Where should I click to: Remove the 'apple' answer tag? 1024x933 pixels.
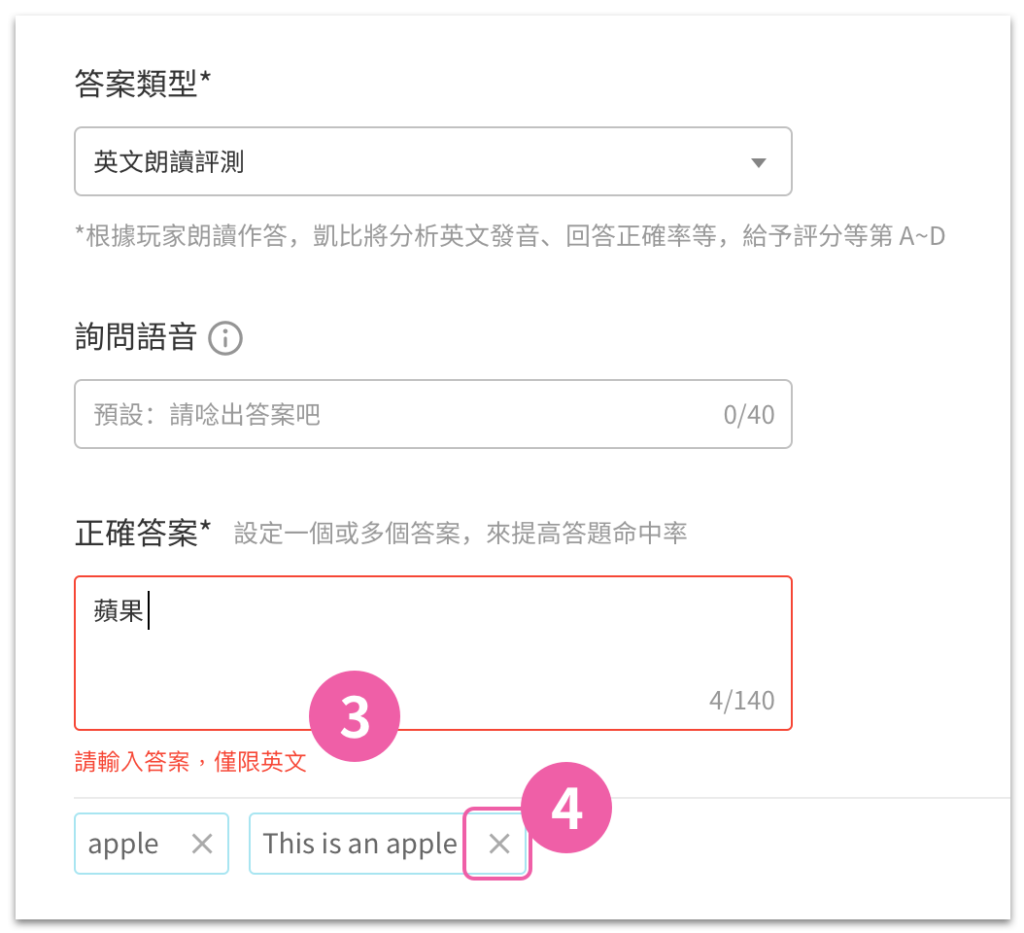(x=202, y=844)
